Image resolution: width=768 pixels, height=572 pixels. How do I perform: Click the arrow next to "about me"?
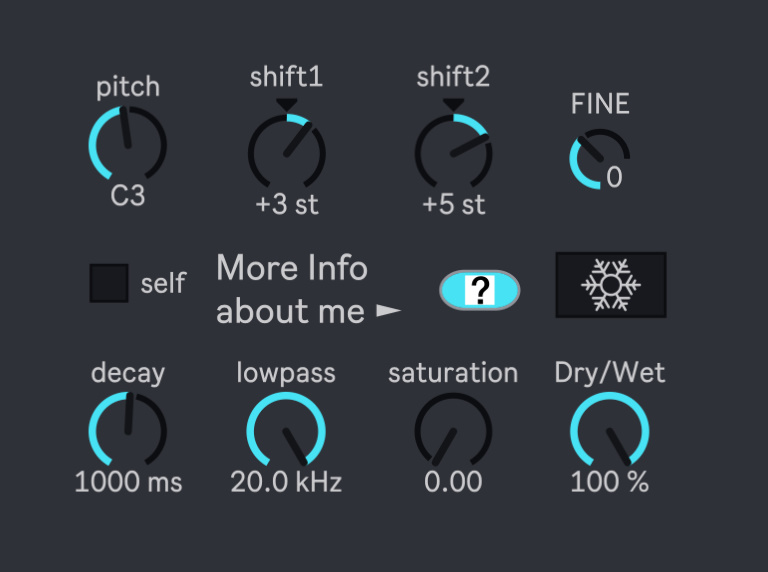pyautogui.click(x=388, y=312)
